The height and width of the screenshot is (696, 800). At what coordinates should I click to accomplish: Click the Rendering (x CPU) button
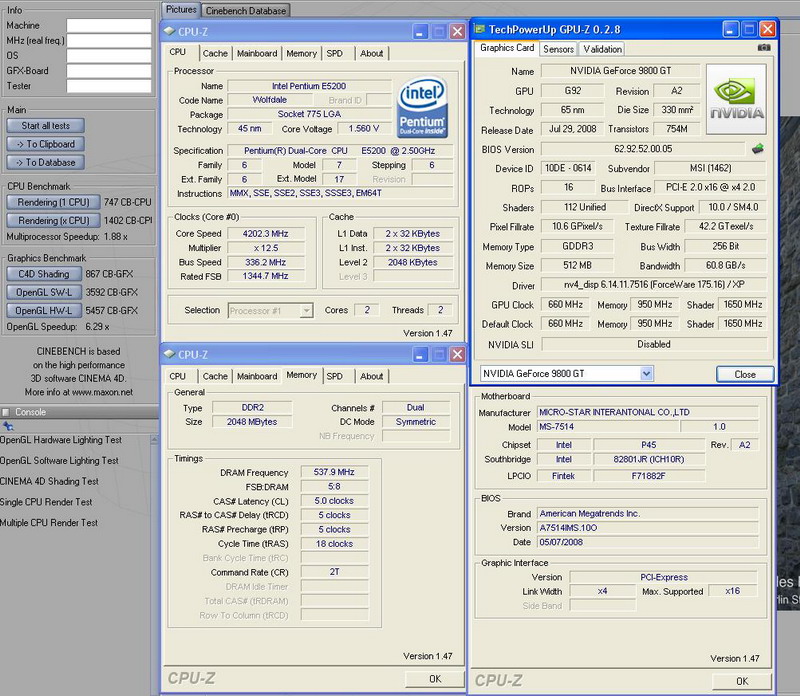[x=53, y=220]
